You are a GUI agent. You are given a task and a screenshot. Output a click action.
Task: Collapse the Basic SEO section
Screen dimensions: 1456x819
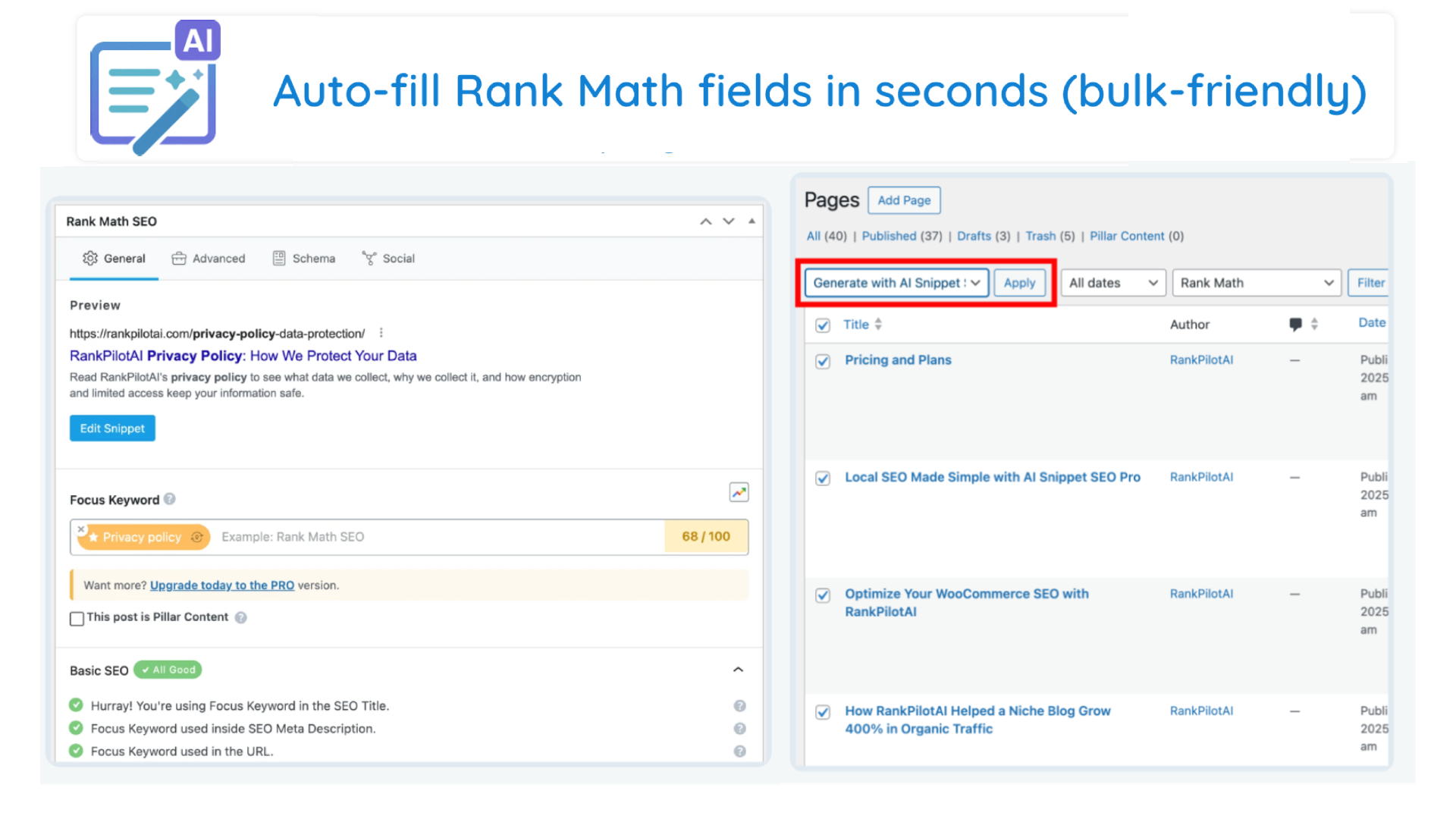(738, 670)
